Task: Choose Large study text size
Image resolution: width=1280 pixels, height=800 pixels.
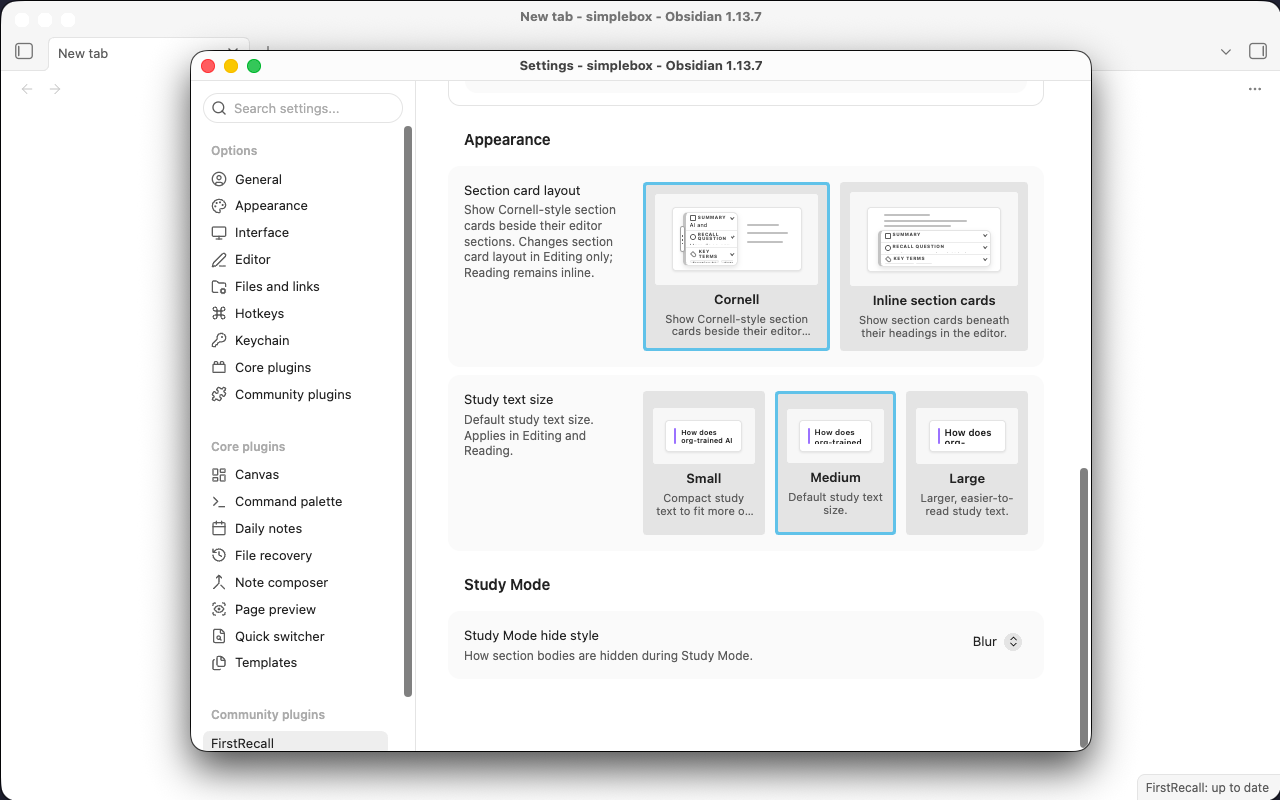Action: [x=967, y=463]
